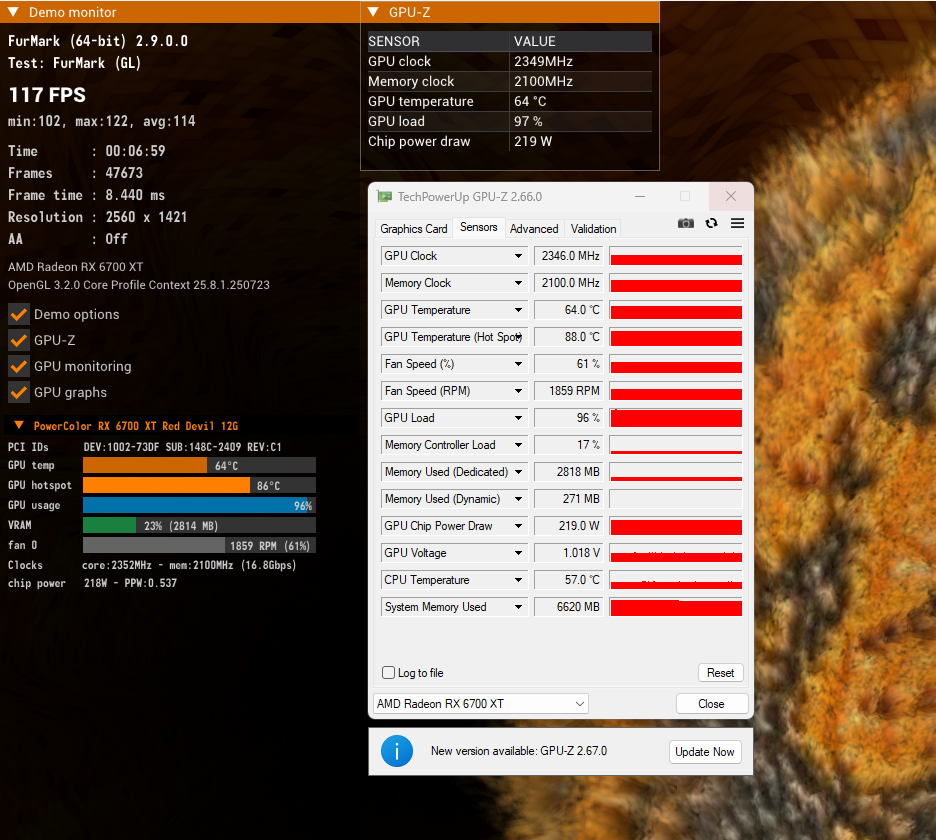
Task: Click the fan 0 speed bar
Action: pyautogui.click(x=199, y=546)
